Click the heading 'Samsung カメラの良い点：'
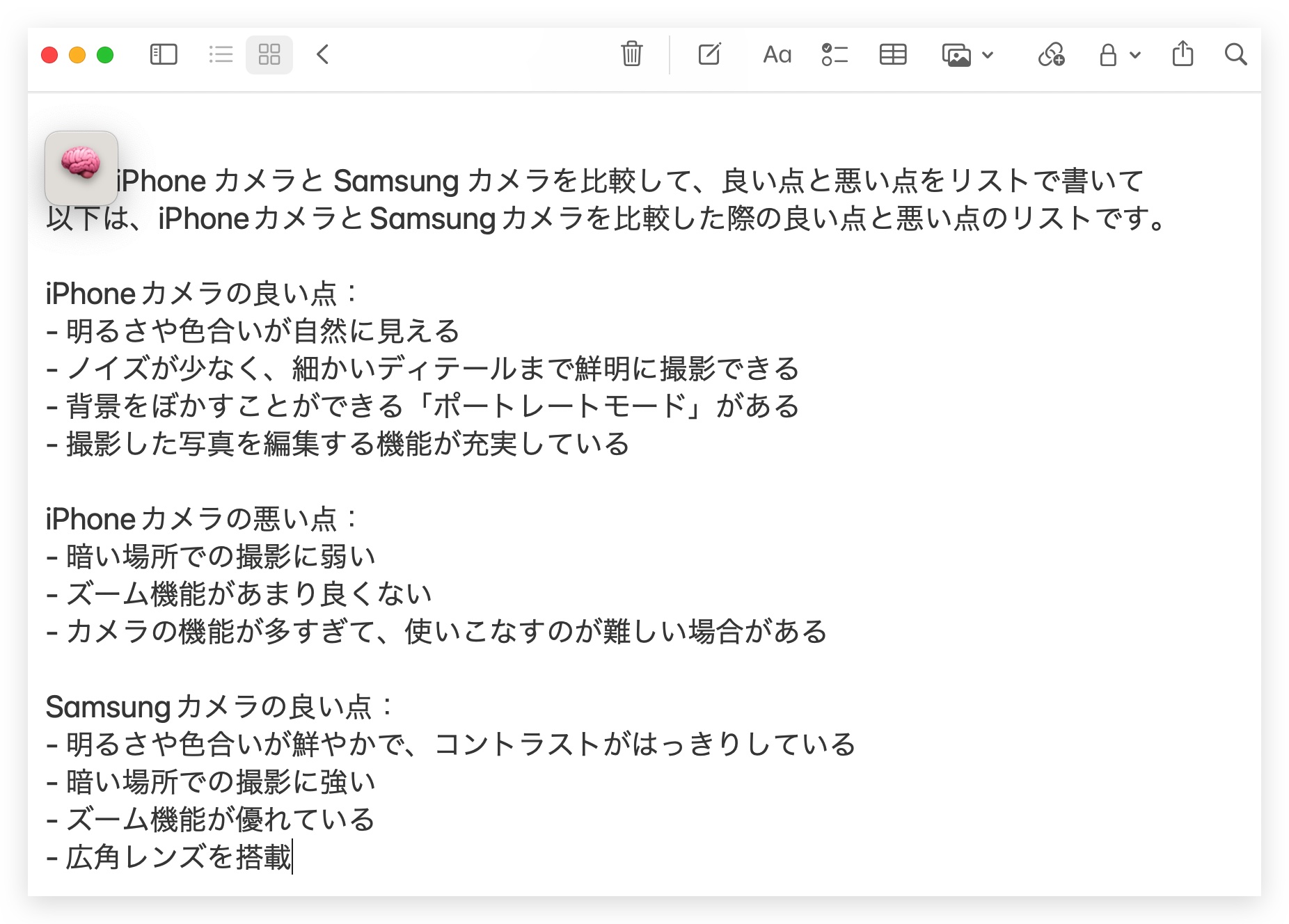1289x924 pixels. 220,707
